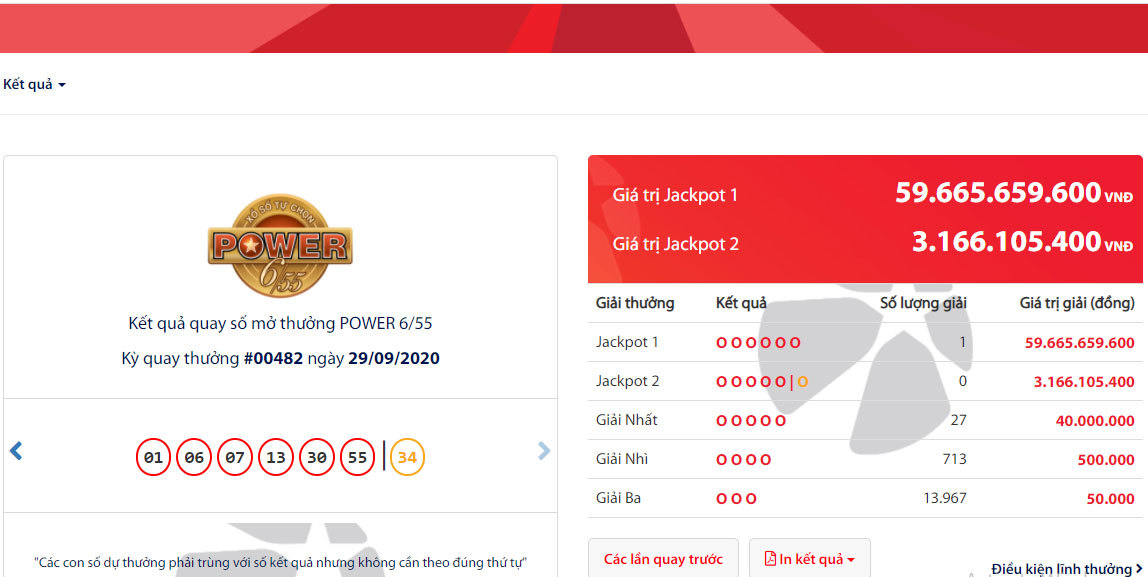The width and height of the screenshot is (1148, 577).
Task: Select winning number ball 55
Action: click(357, 458)
